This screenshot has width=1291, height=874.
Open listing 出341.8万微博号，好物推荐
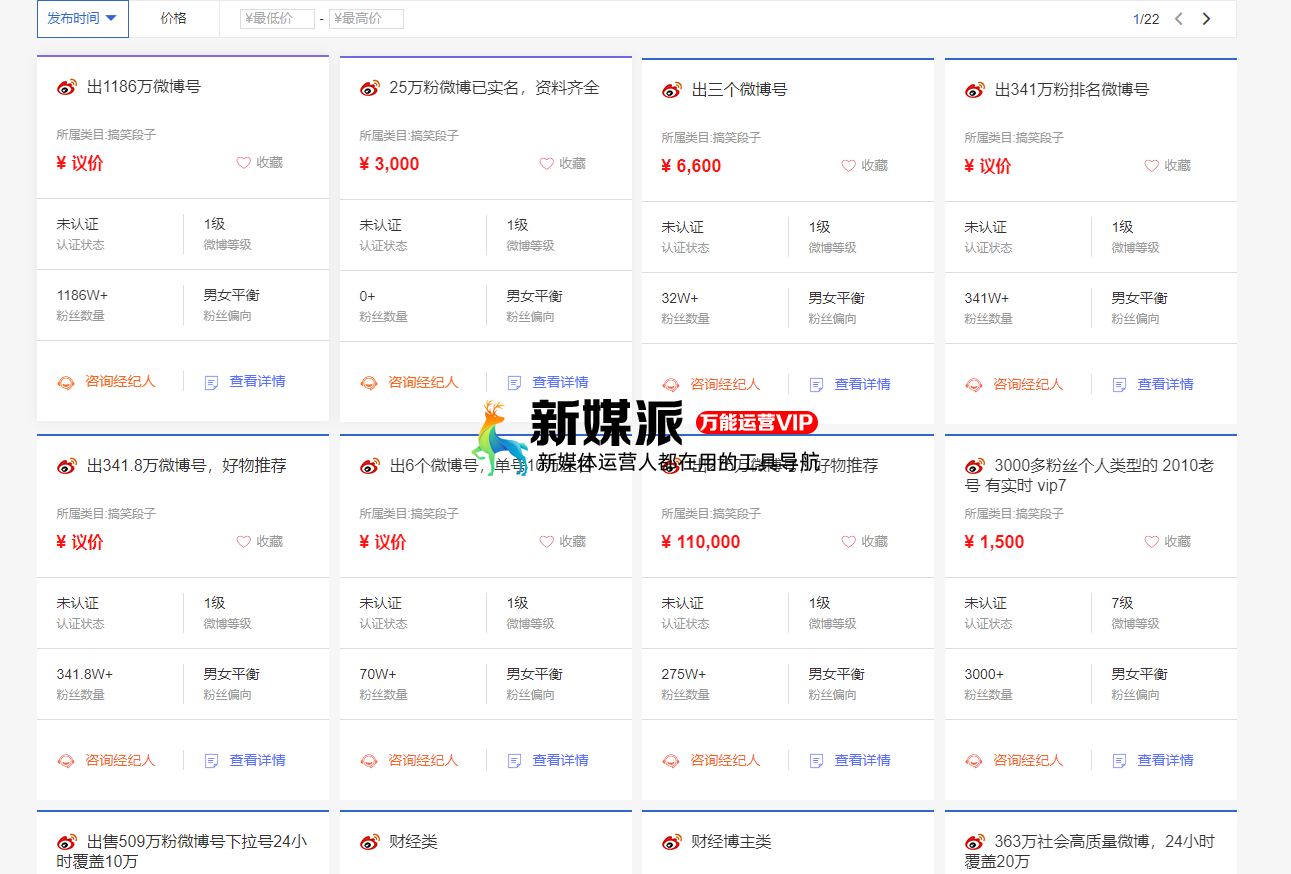pyautogui.click(x=187, y=466)
